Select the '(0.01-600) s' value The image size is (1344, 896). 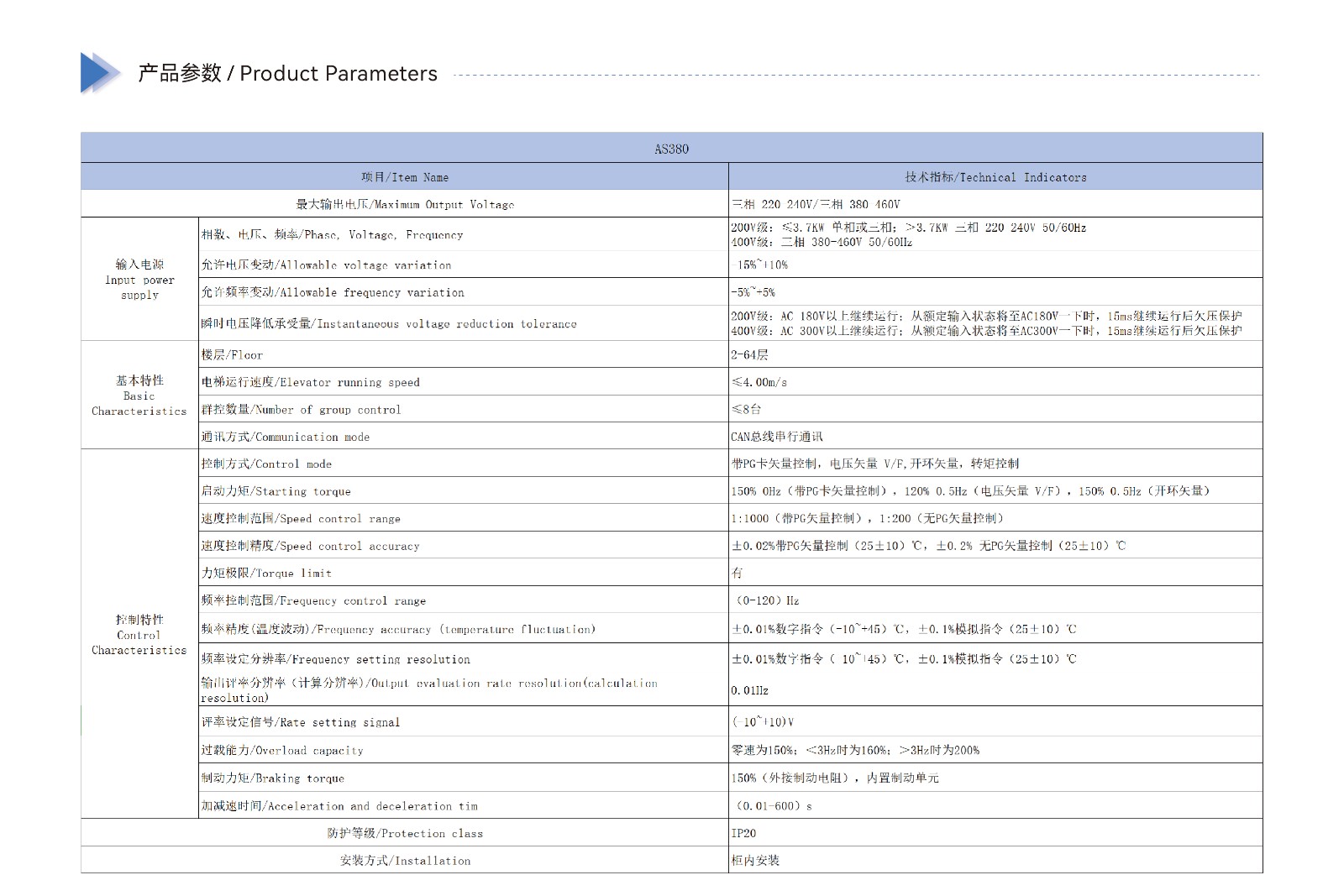click(773, 805)
